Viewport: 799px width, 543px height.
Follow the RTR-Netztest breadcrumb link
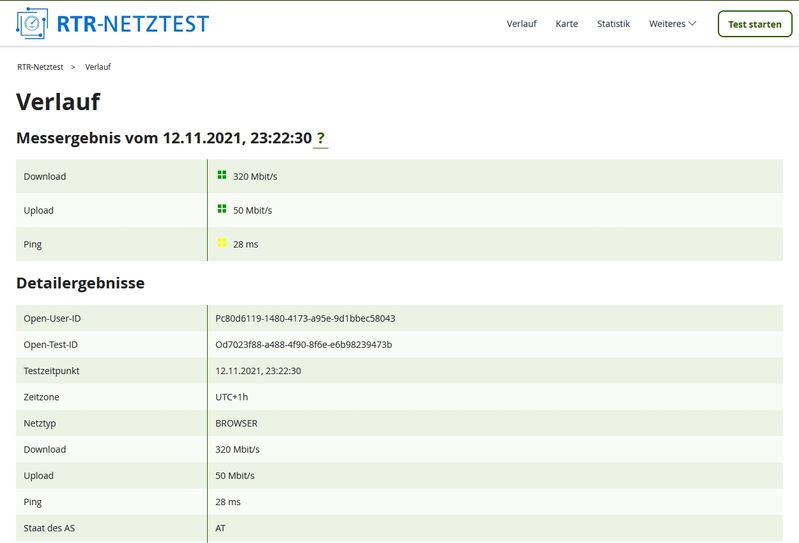click(40, 67)
